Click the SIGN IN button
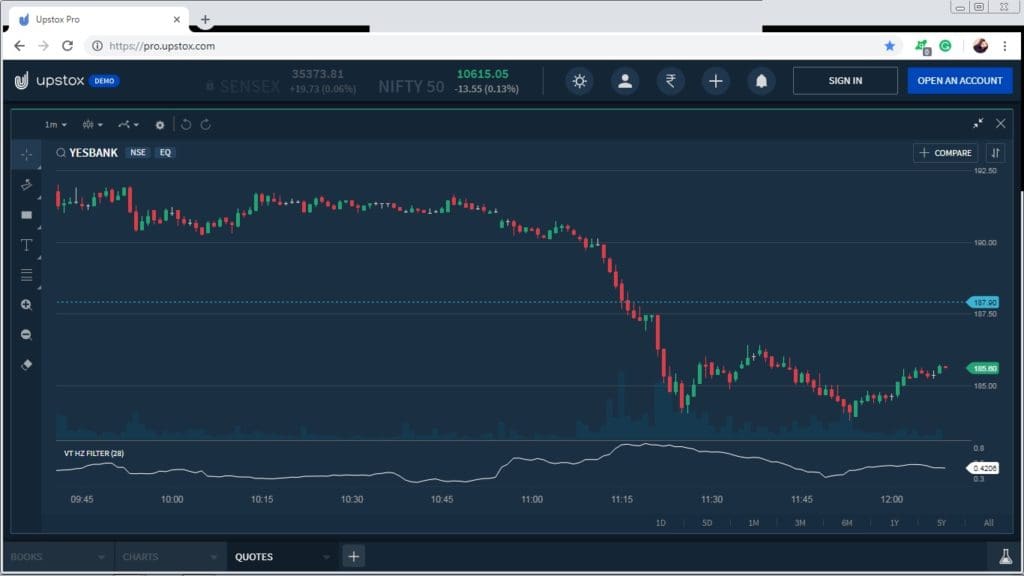The image size is (1024, 576). point(844,80)
